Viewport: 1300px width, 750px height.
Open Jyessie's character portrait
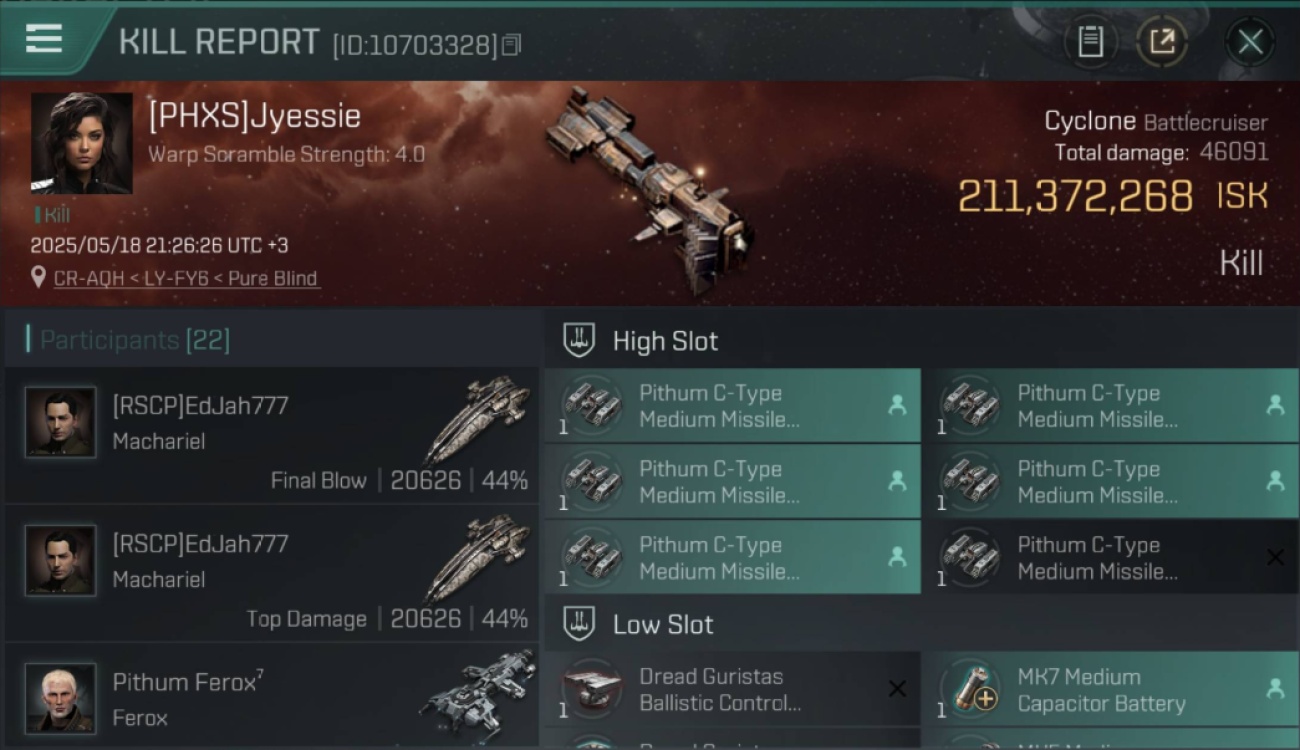coord(81,143)
